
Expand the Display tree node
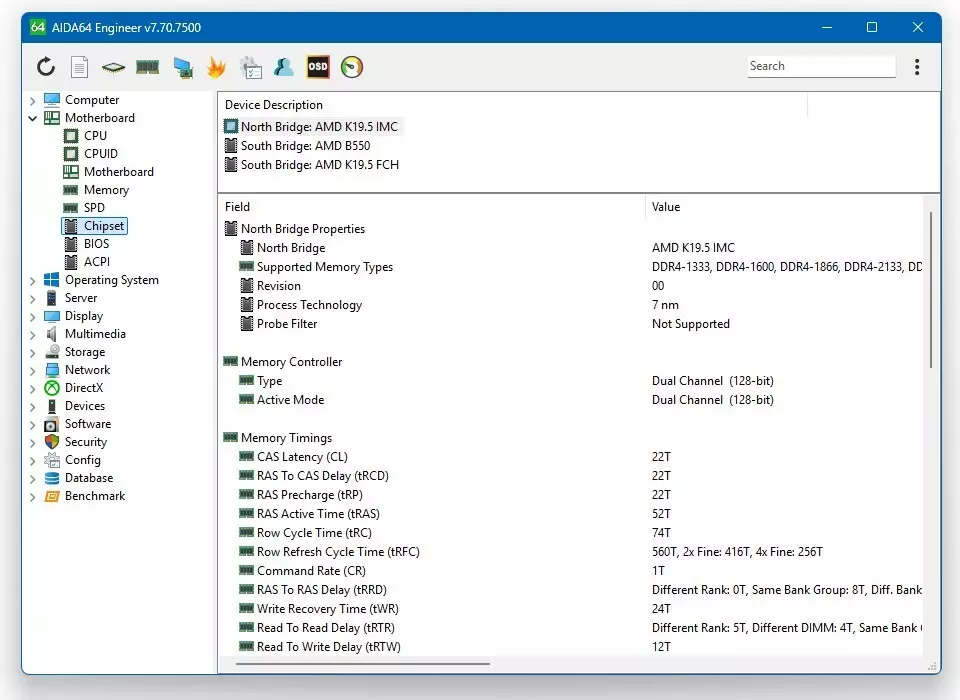(x=33, y=316)
